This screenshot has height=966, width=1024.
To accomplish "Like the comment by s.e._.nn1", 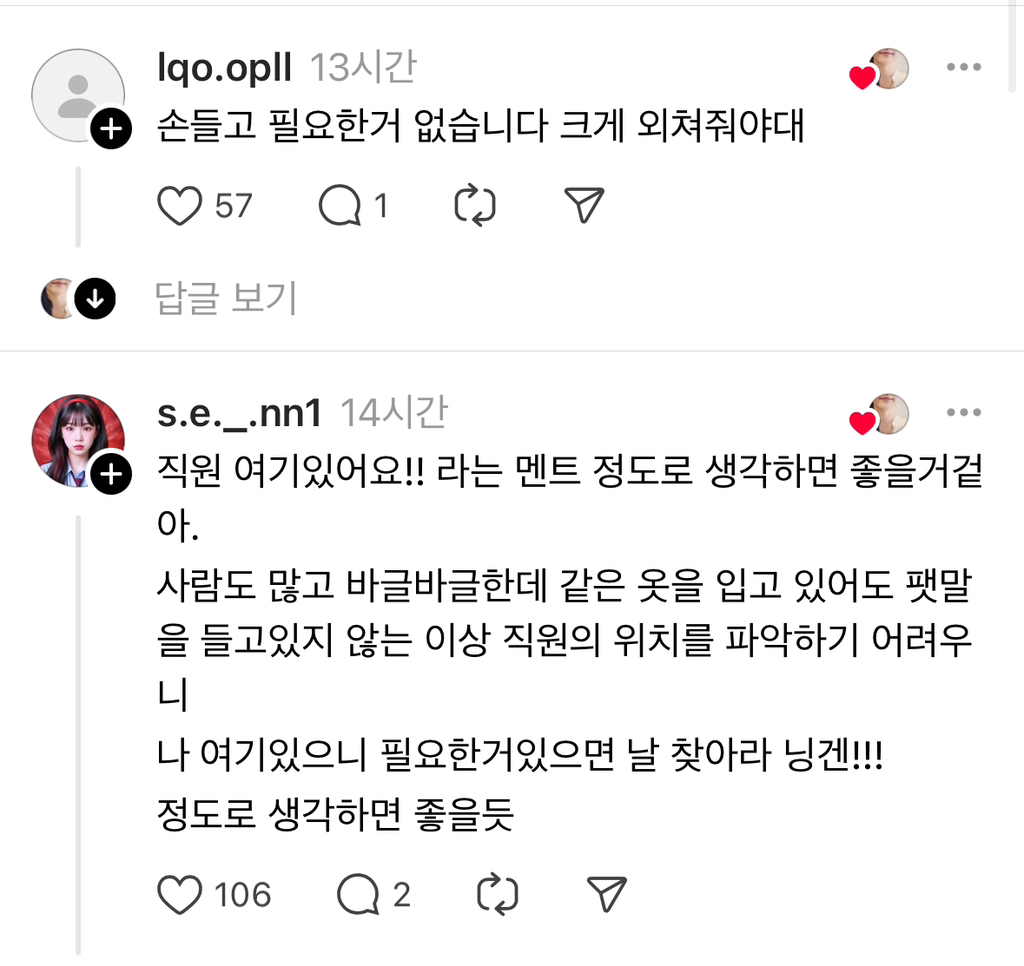I will [181, 894].
